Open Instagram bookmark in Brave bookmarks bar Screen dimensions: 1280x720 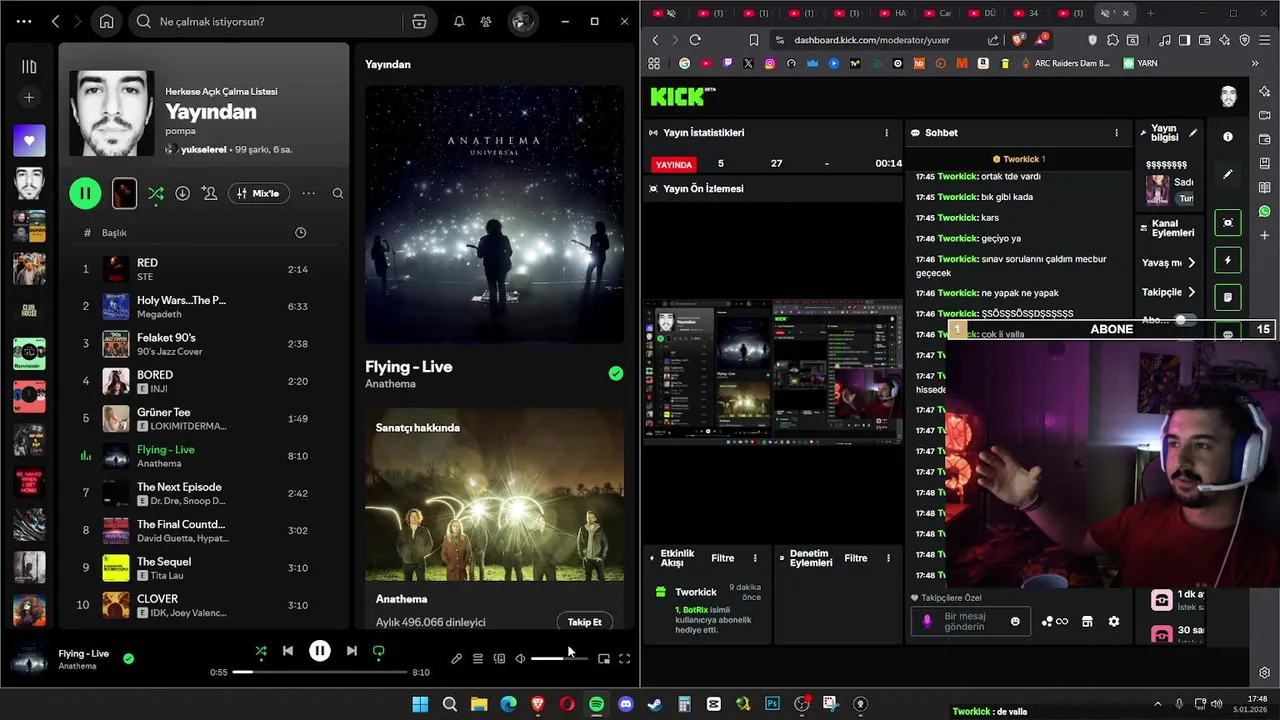770,63
